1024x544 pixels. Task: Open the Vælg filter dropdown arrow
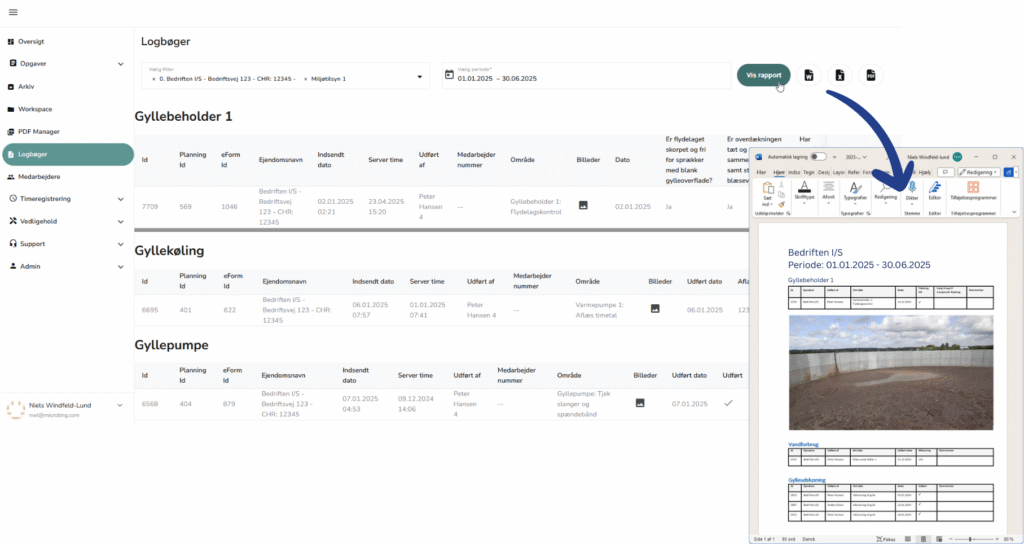pos(418,77)
